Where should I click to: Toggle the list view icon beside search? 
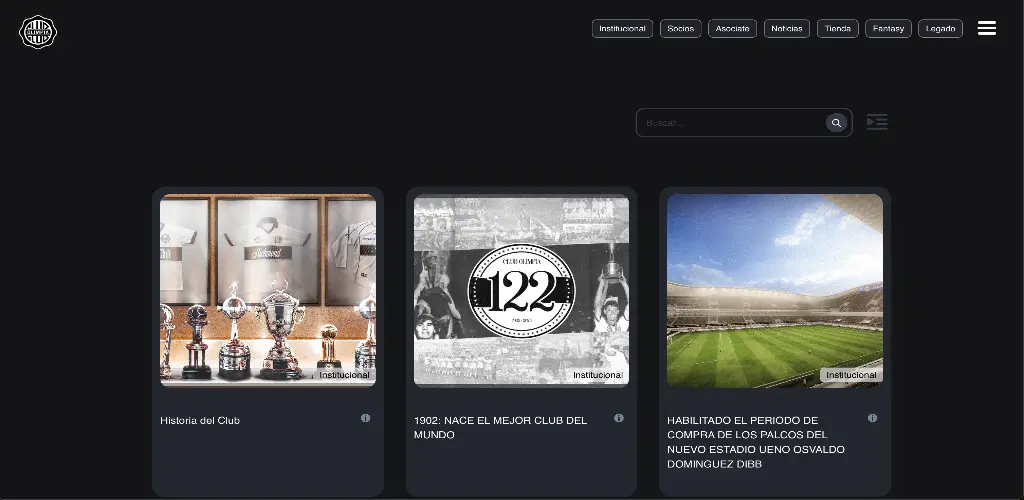877,122
